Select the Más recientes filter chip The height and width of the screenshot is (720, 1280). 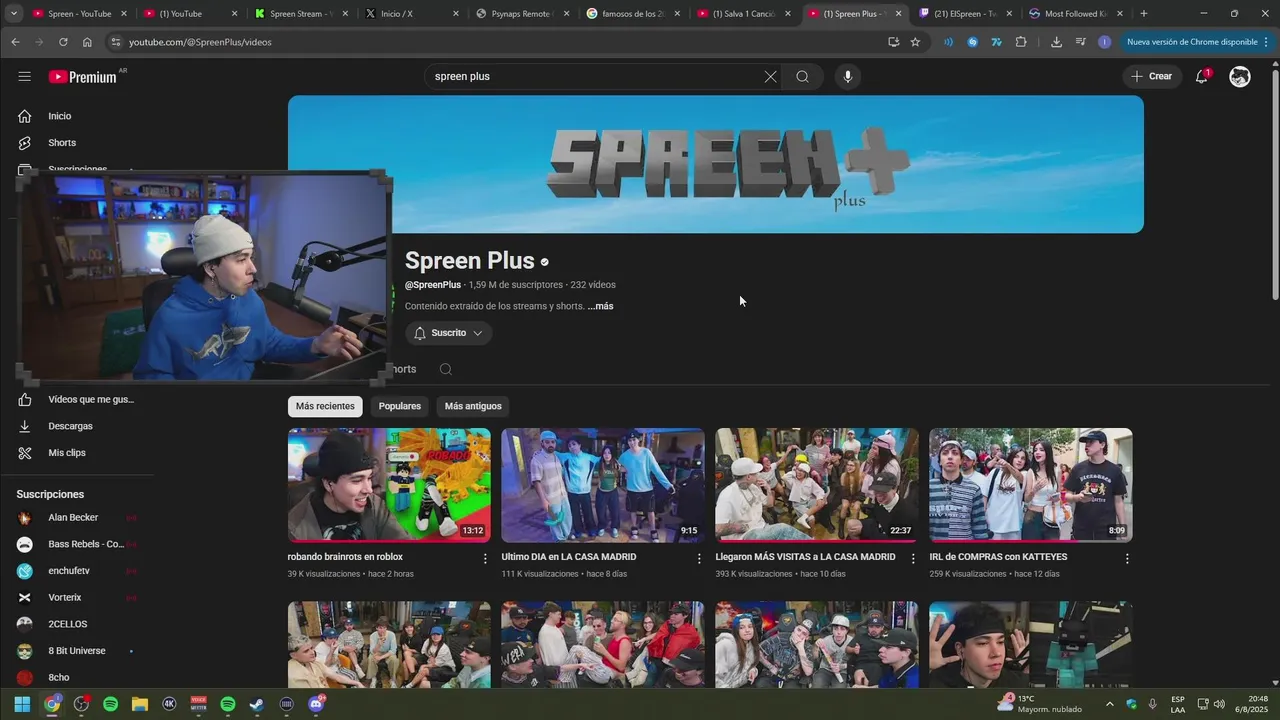[x=325, y=406]
